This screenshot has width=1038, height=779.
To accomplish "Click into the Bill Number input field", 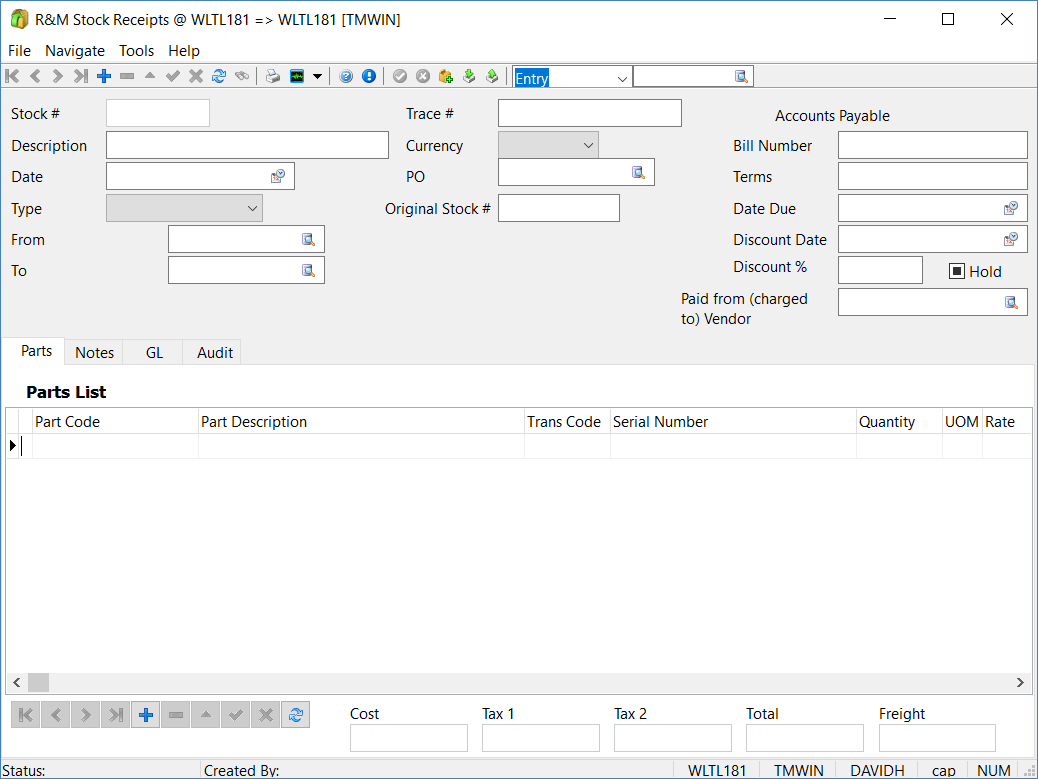I will pyautogui.click(x=932, y=146).
